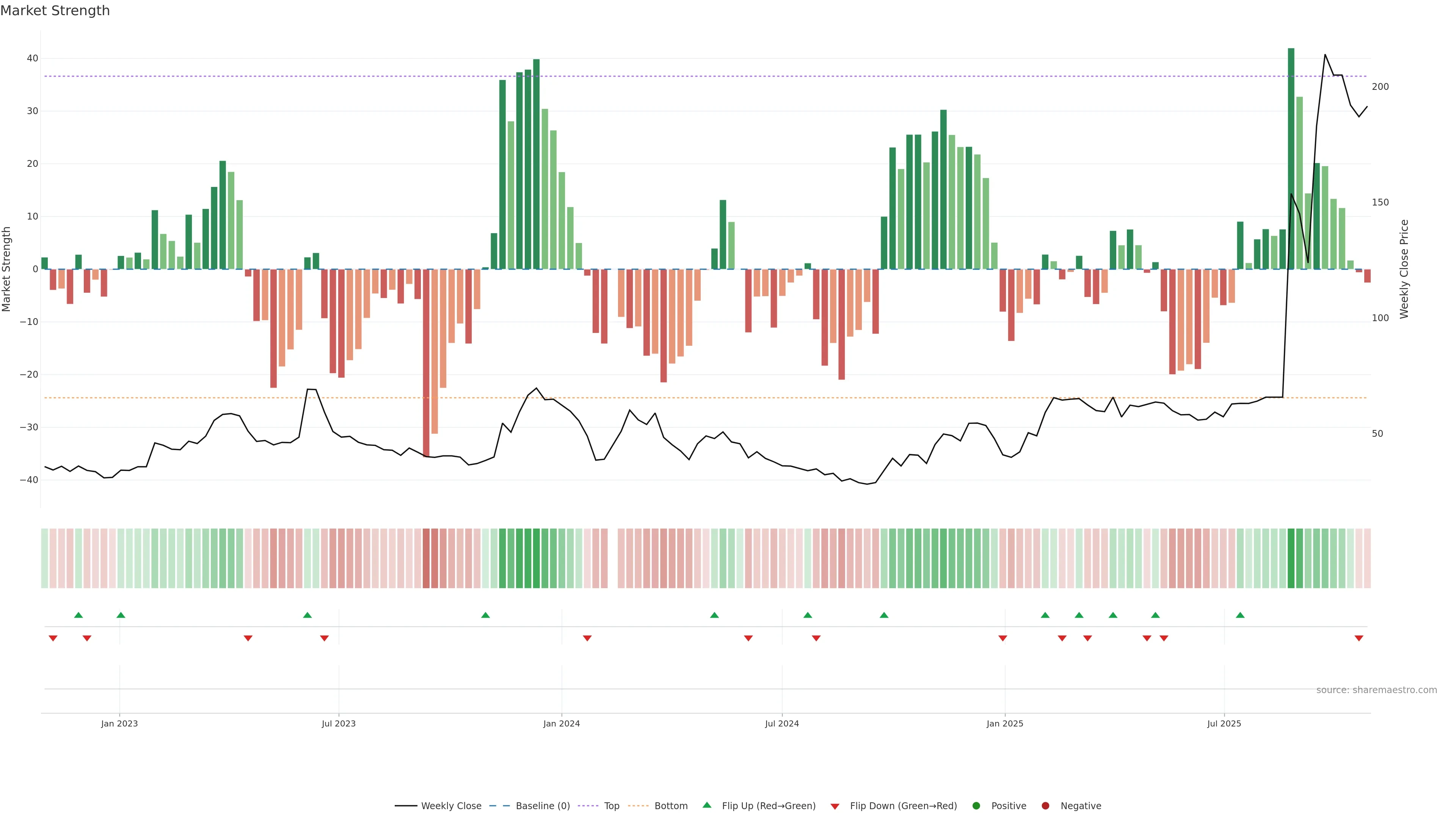Click the flip-up triangle just after Jul 2025

(x=1240, y=615)
